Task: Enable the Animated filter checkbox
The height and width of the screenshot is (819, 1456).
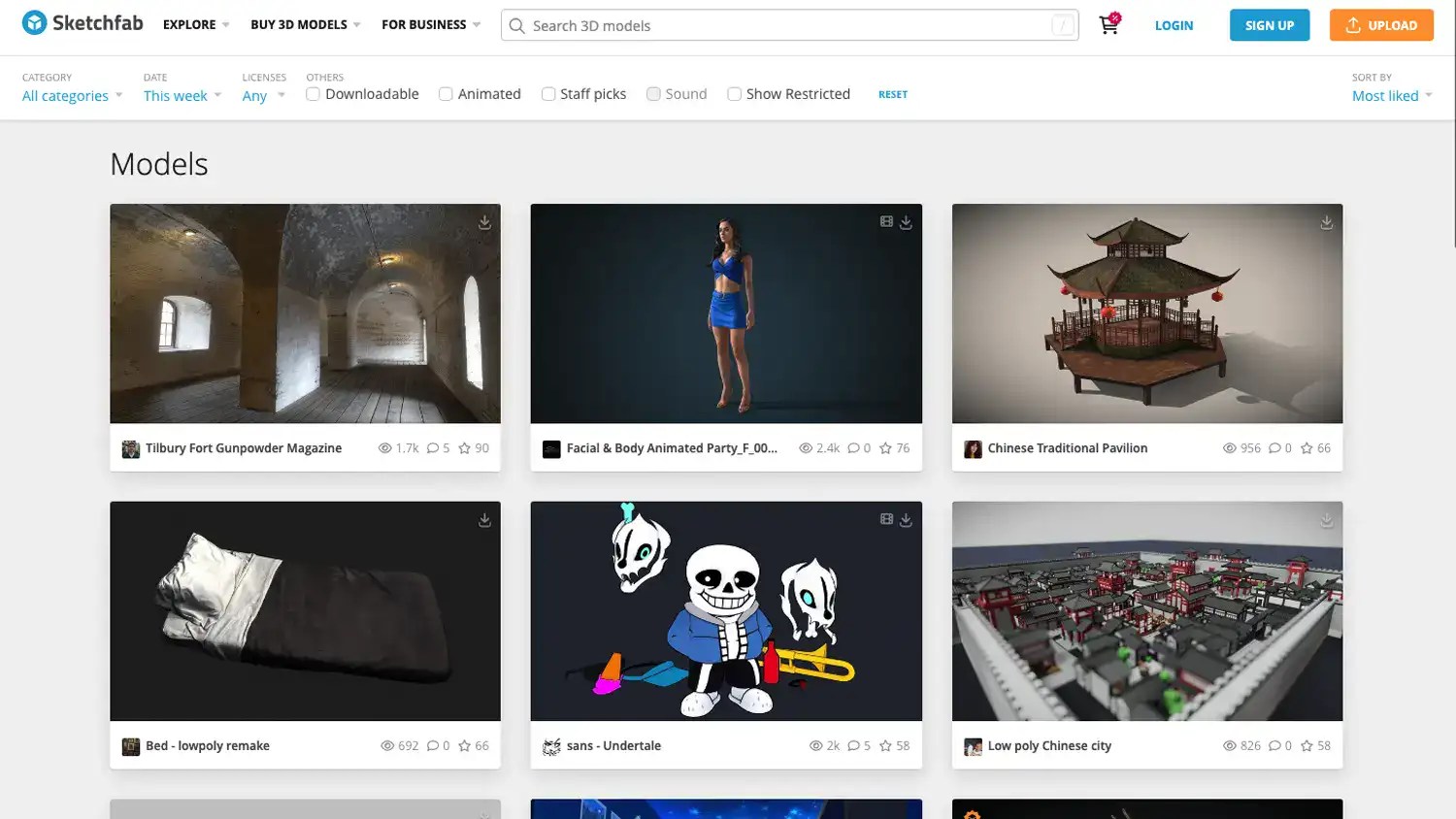Action: [446, 94]
